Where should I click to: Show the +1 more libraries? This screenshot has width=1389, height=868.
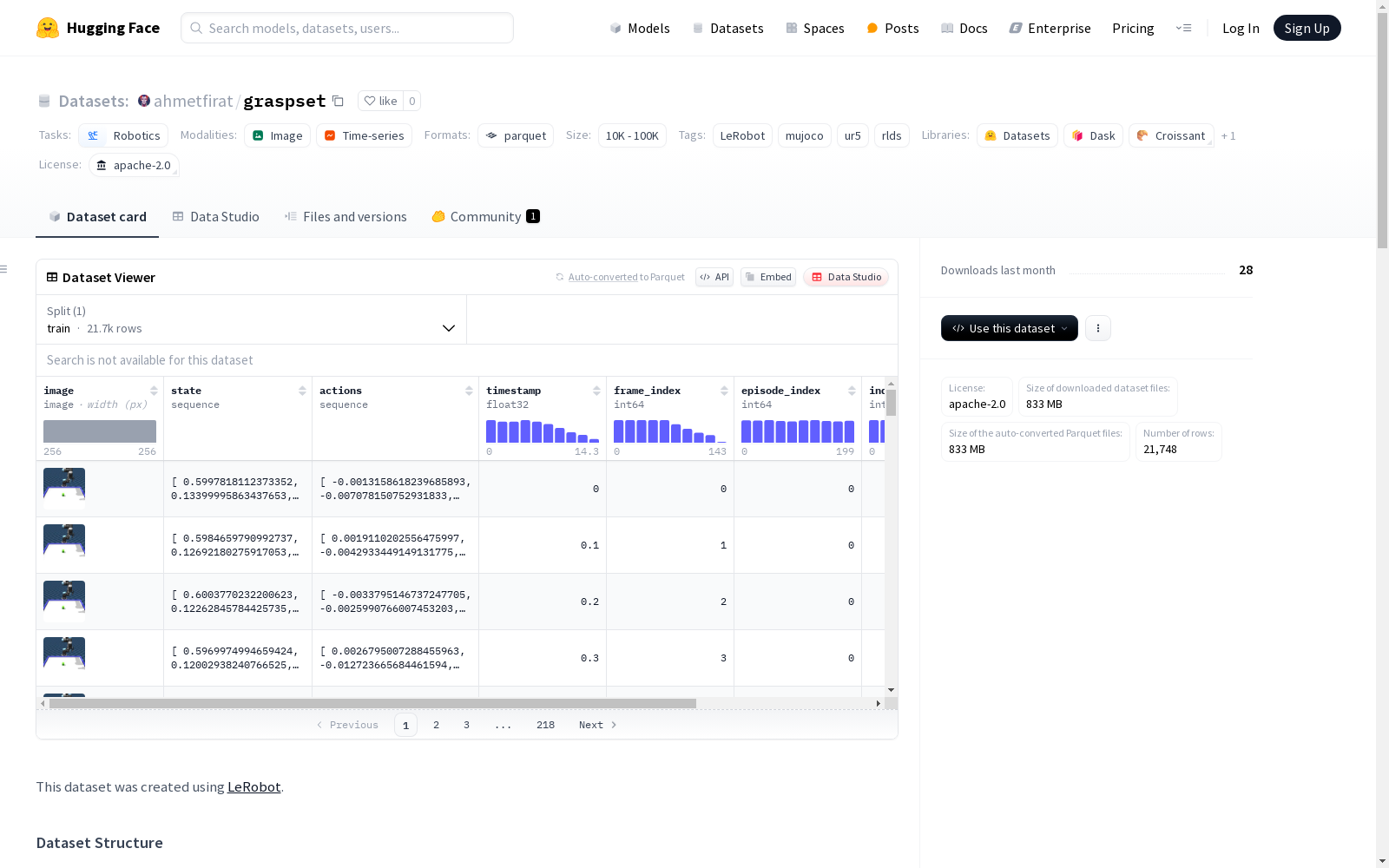pyautogui.click(x=1228, y=135)
